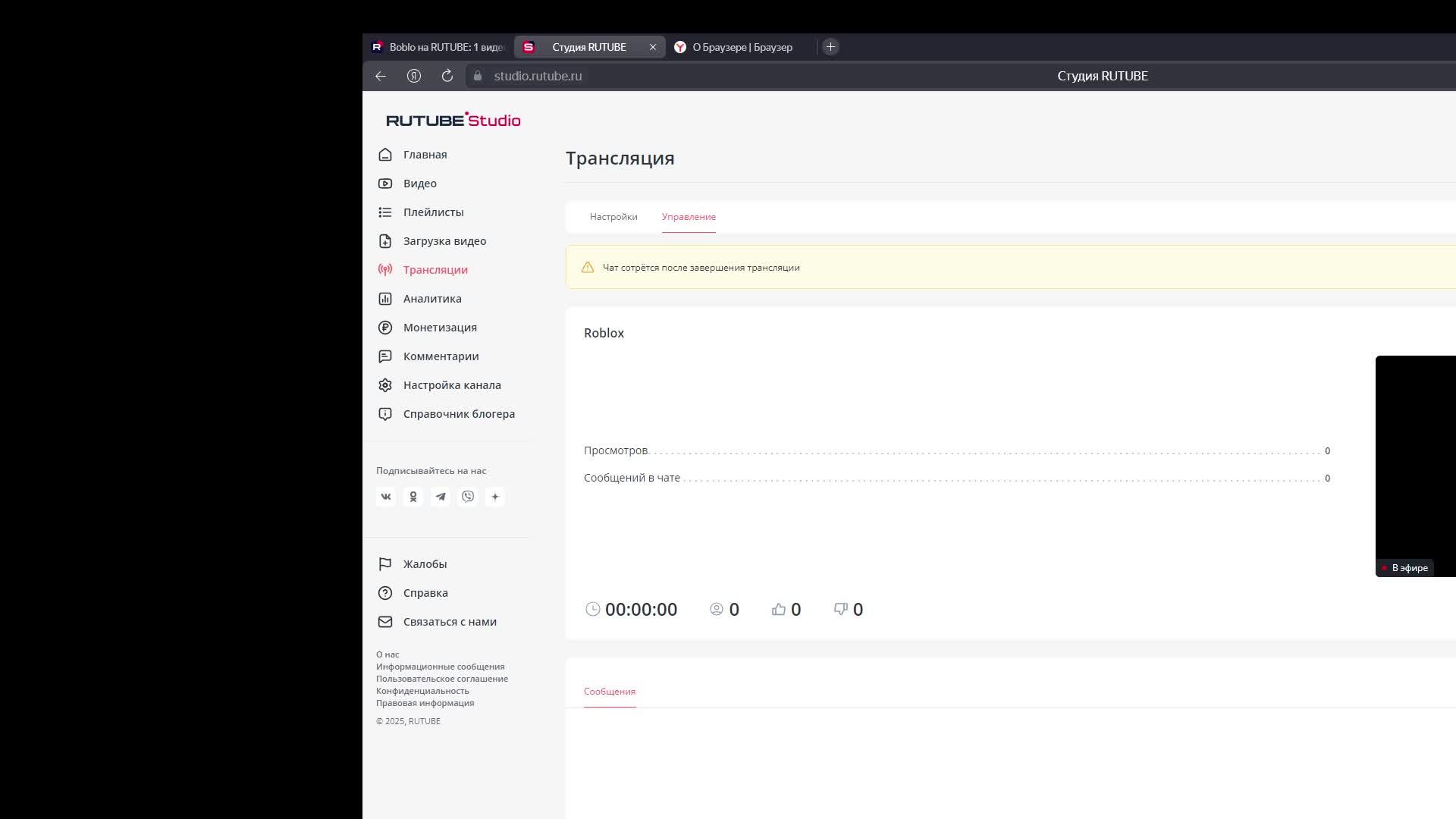The image size is (1456, 819).
Task: Close the Студия RUTUBE tab
Action: coord(653,47)
